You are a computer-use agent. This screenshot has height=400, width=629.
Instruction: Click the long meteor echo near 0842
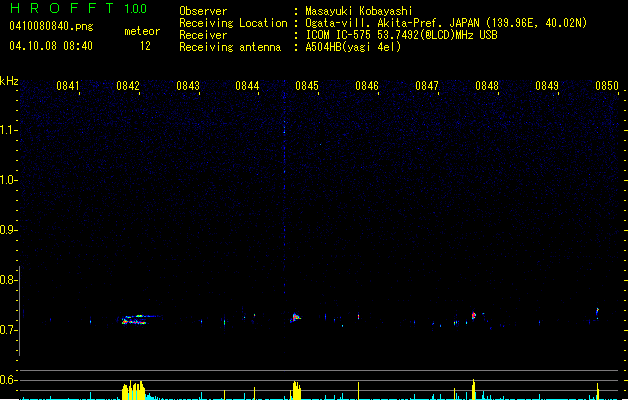pyautogui.click(x=140, y=319)
